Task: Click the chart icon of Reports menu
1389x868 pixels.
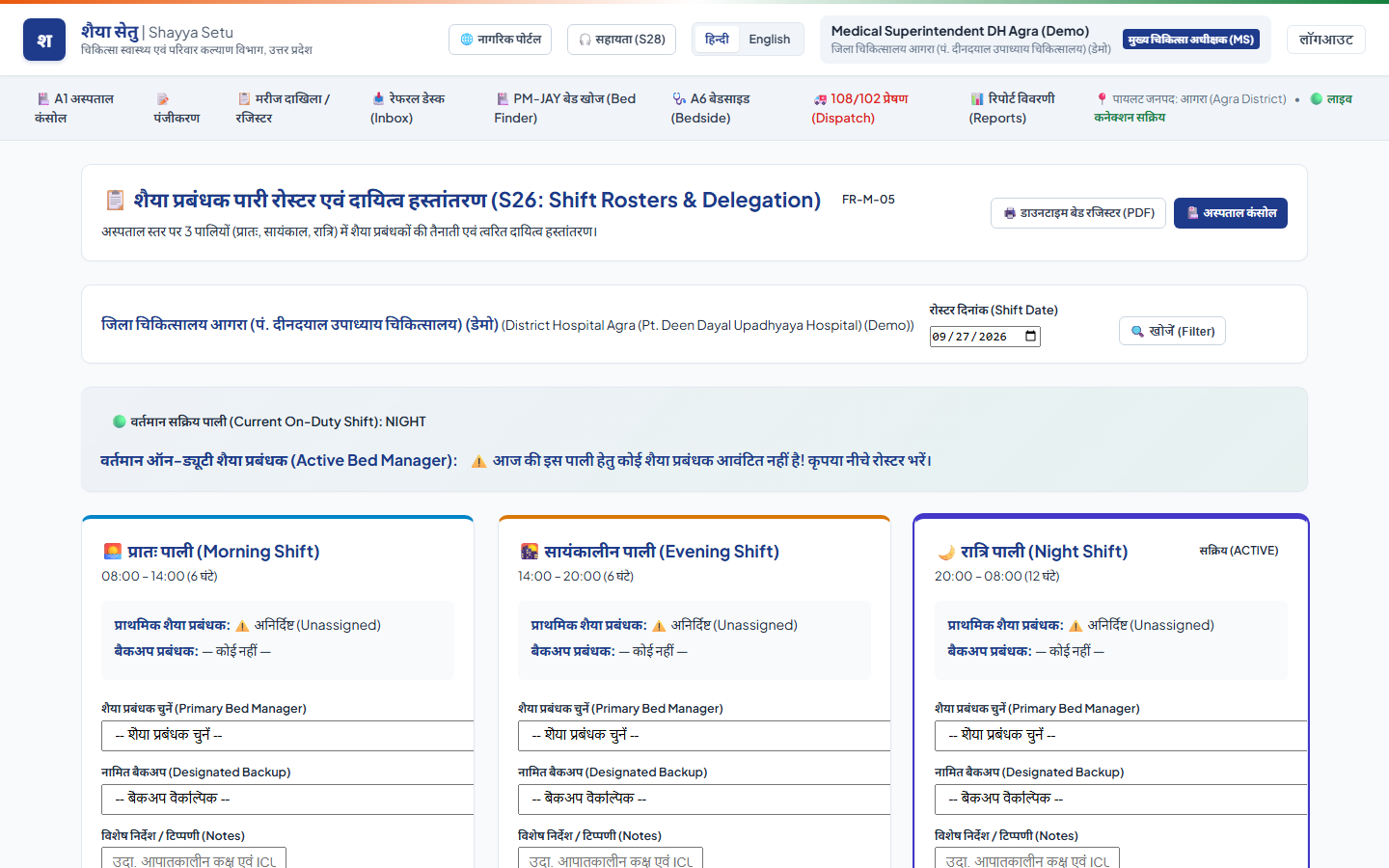Action: click(977, 99)
